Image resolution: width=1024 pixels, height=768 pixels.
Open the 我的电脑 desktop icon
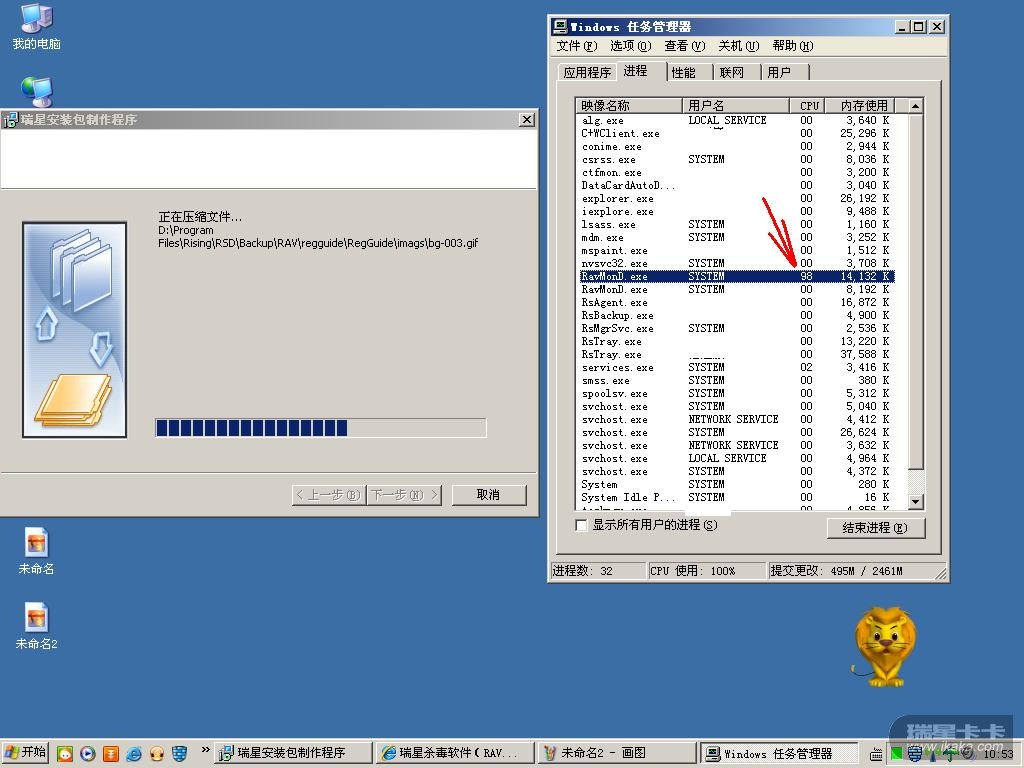click(x=36, y=26)
